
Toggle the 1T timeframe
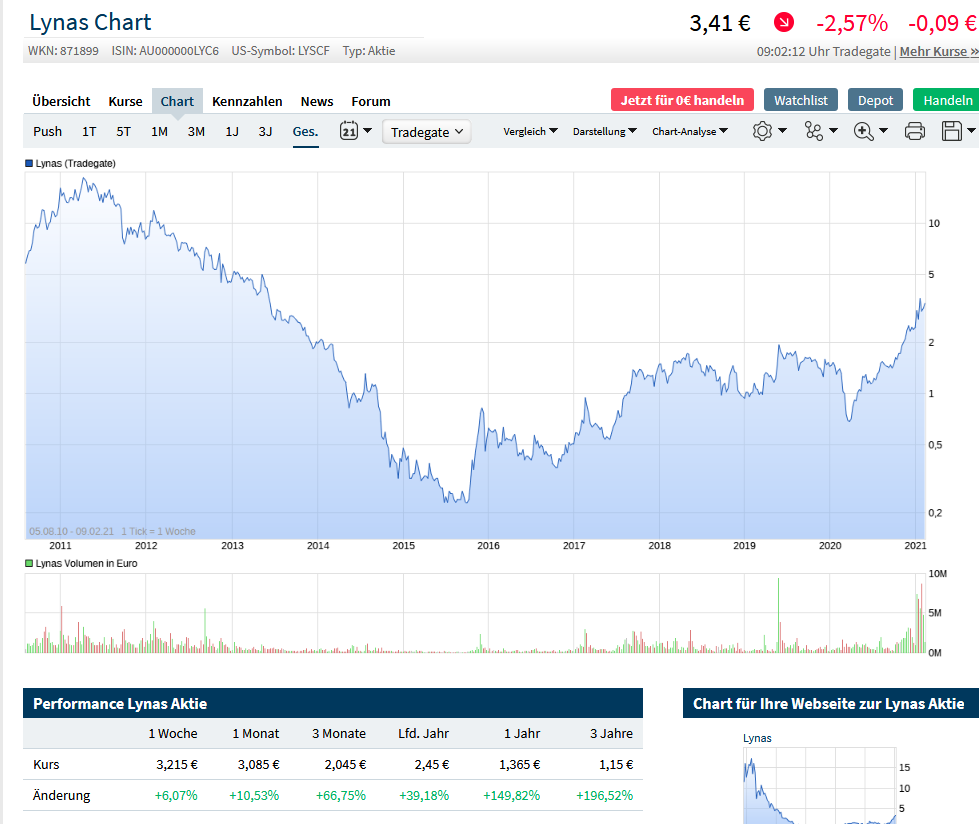click(x=89, y=131)
